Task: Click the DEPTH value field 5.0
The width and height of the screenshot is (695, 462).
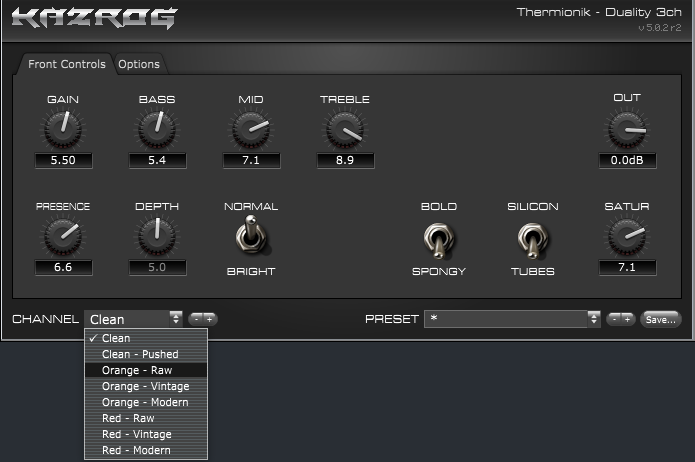Action: click(157, 267)
